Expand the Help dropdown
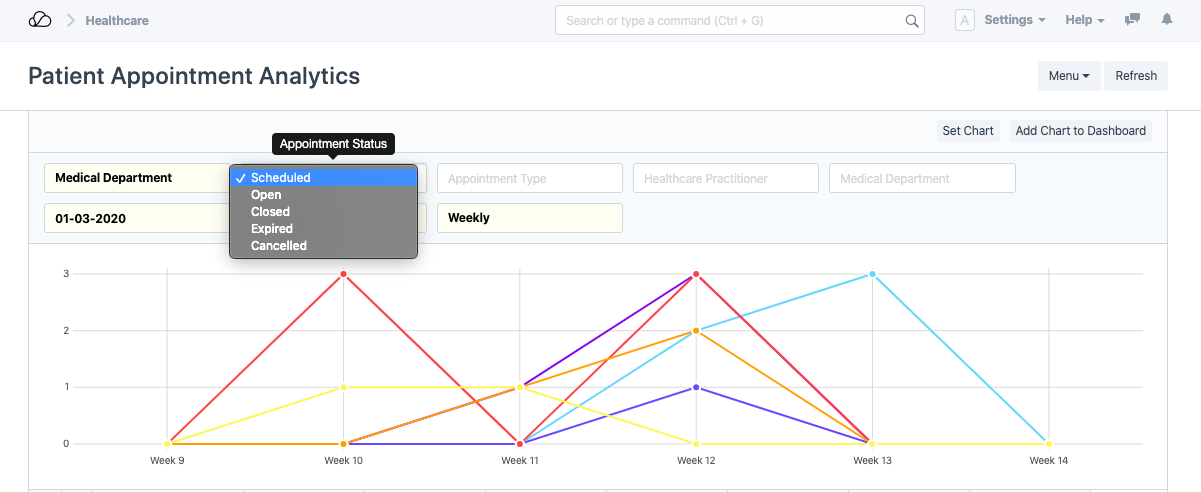This screenshot has height=492, width=1201. [x=1084, y=20]
